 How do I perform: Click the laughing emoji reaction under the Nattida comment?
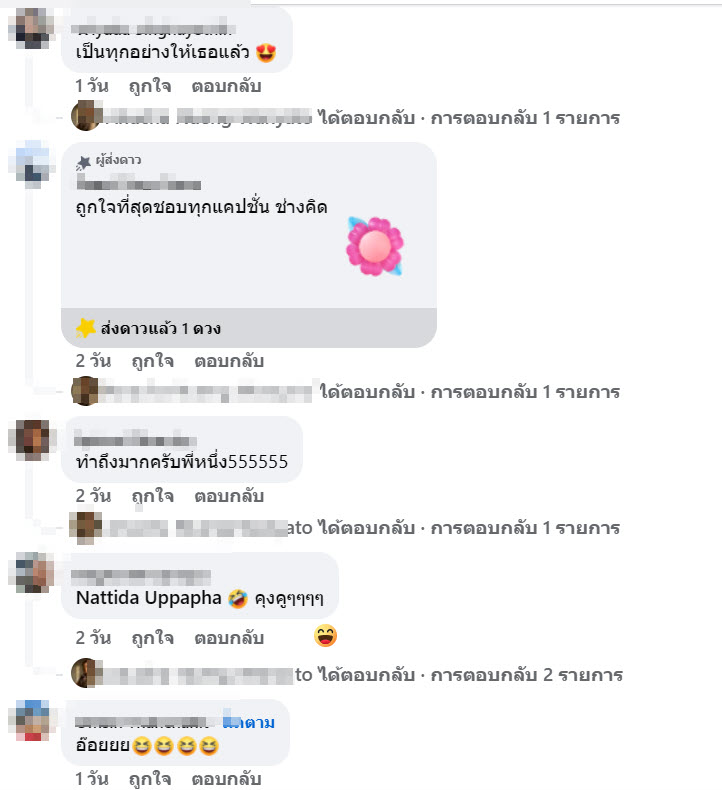325,636
